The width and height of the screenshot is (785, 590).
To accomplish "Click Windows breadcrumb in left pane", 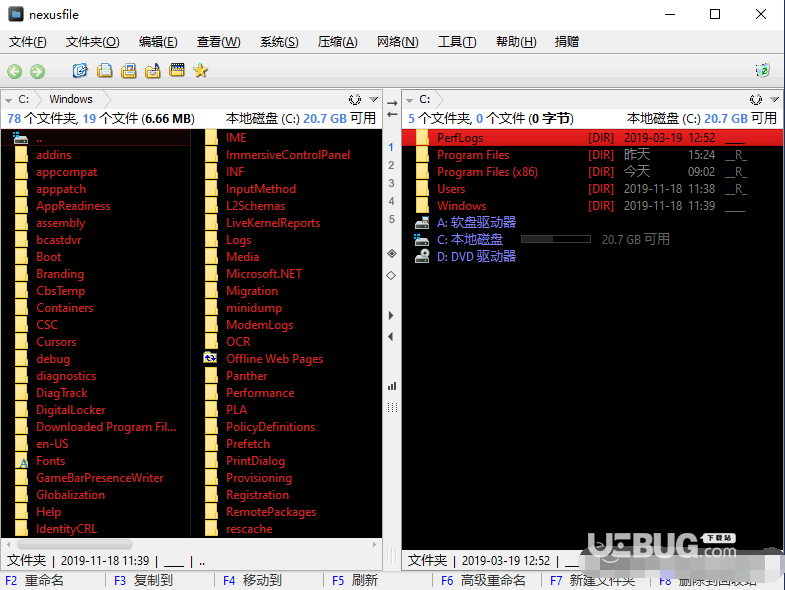I will pyautogui.click(x=71, y=99).
